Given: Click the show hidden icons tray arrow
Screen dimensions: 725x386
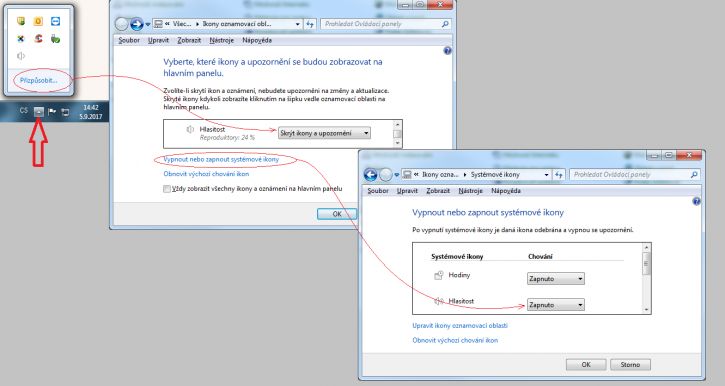Looking at the screenshot, I should (39, 111).
